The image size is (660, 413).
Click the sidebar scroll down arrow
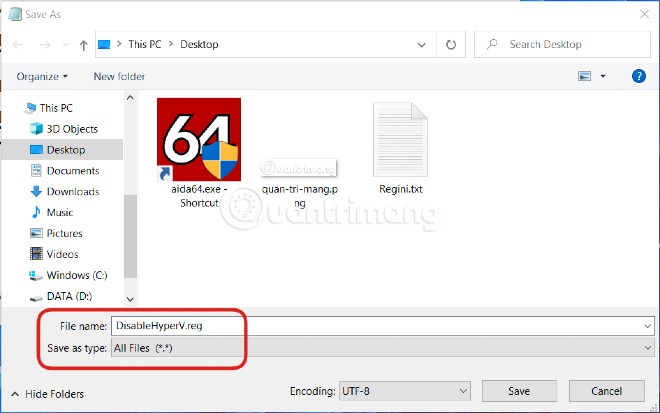point(130,299)
